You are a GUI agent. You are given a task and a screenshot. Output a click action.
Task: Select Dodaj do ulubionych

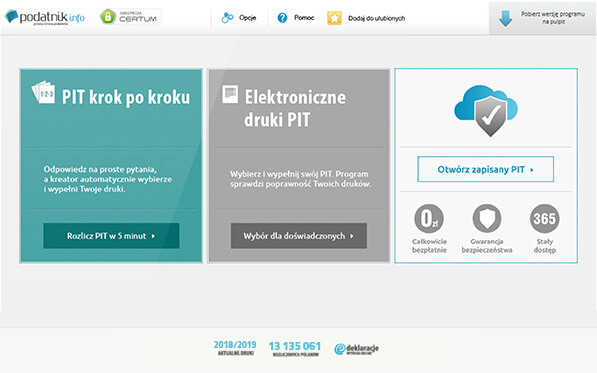coord(376,18)
